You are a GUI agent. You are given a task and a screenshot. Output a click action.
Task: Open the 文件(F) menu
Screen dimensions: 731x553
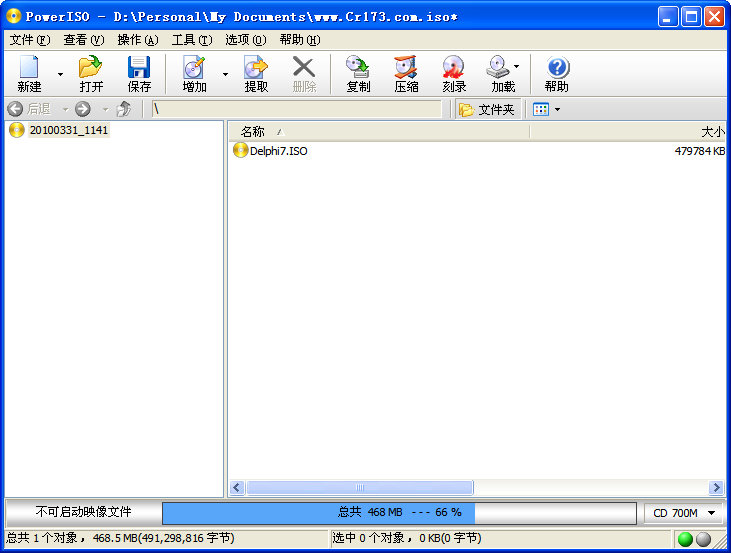tap(29, 40)
